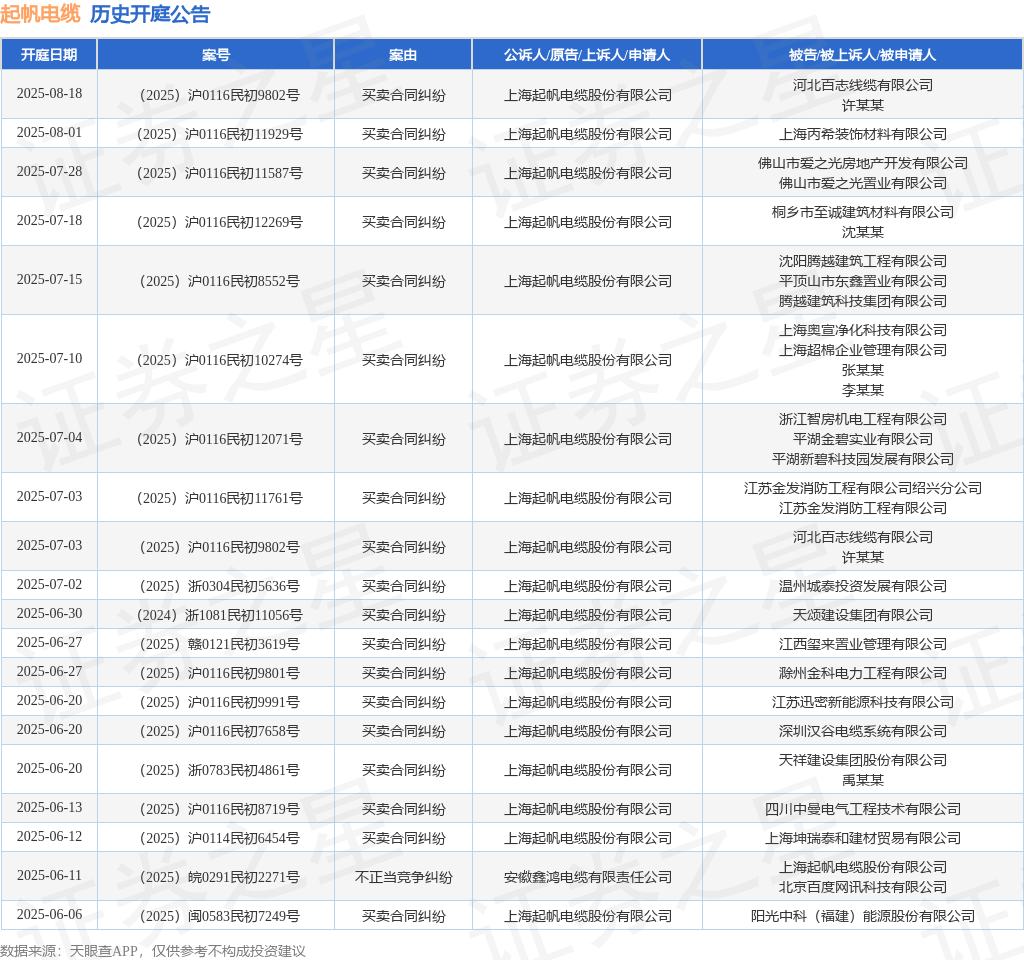Click the date cell 2025-06-12
The width and height of the screenshot is (1024, 960).
pyautogui.click(x=49, y=837)
